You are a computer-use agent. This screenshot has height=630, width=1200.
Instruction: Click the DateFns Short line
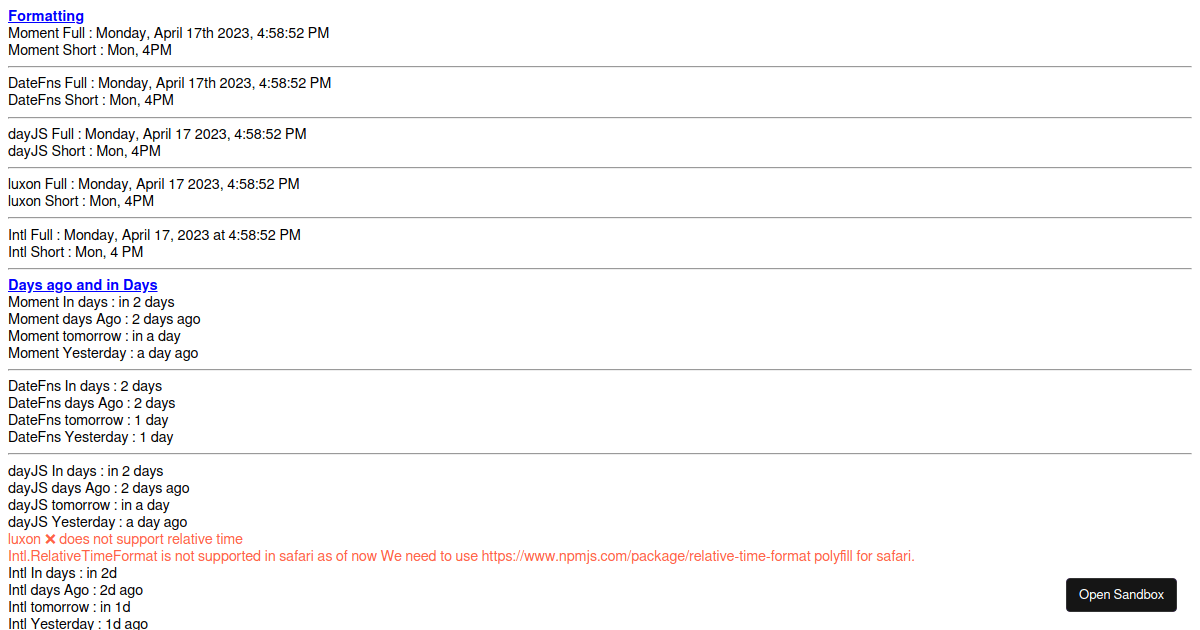tap(90, 100)
